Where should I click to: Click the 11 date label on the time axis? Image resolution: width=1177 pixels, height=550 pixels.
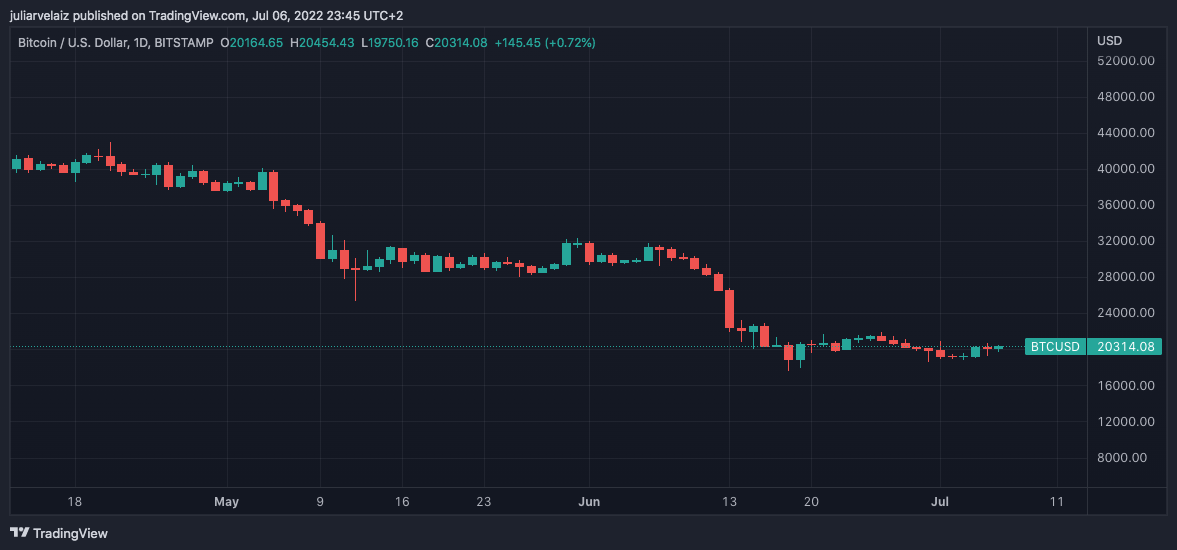[1057, 501]
